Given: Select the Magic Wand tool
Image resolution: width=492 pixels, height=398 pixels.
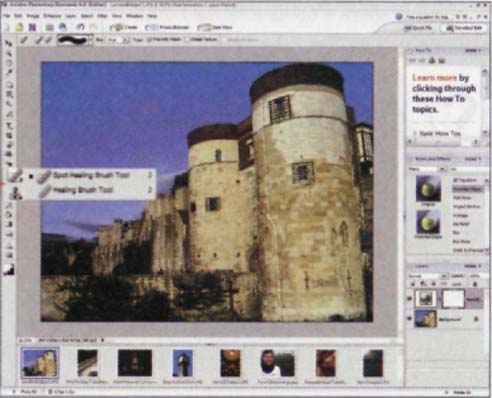Looking at the screenshot, I should [x=9, y=104].
